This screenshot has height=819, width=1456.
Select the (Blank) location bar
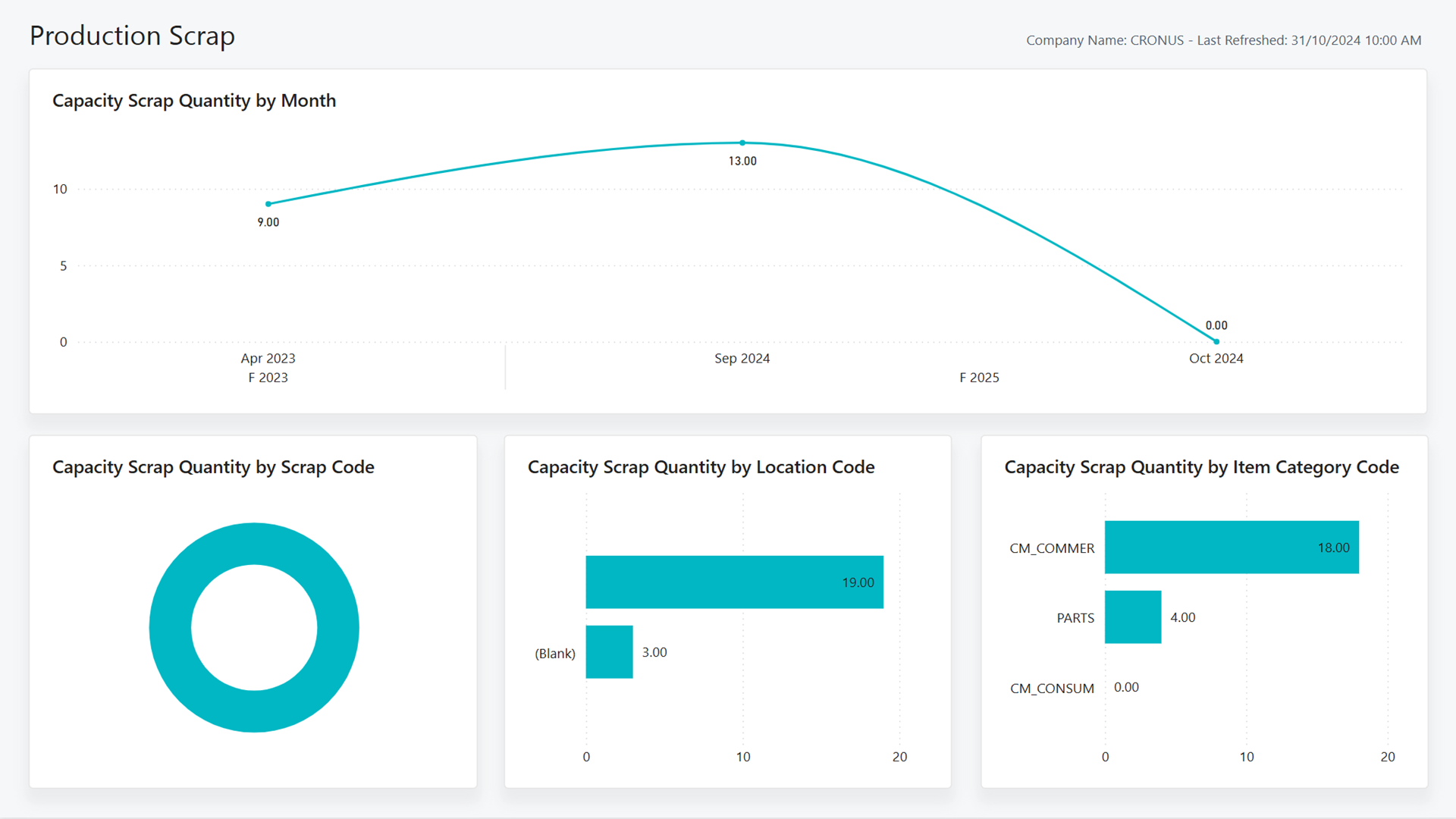tap(609, 652)
